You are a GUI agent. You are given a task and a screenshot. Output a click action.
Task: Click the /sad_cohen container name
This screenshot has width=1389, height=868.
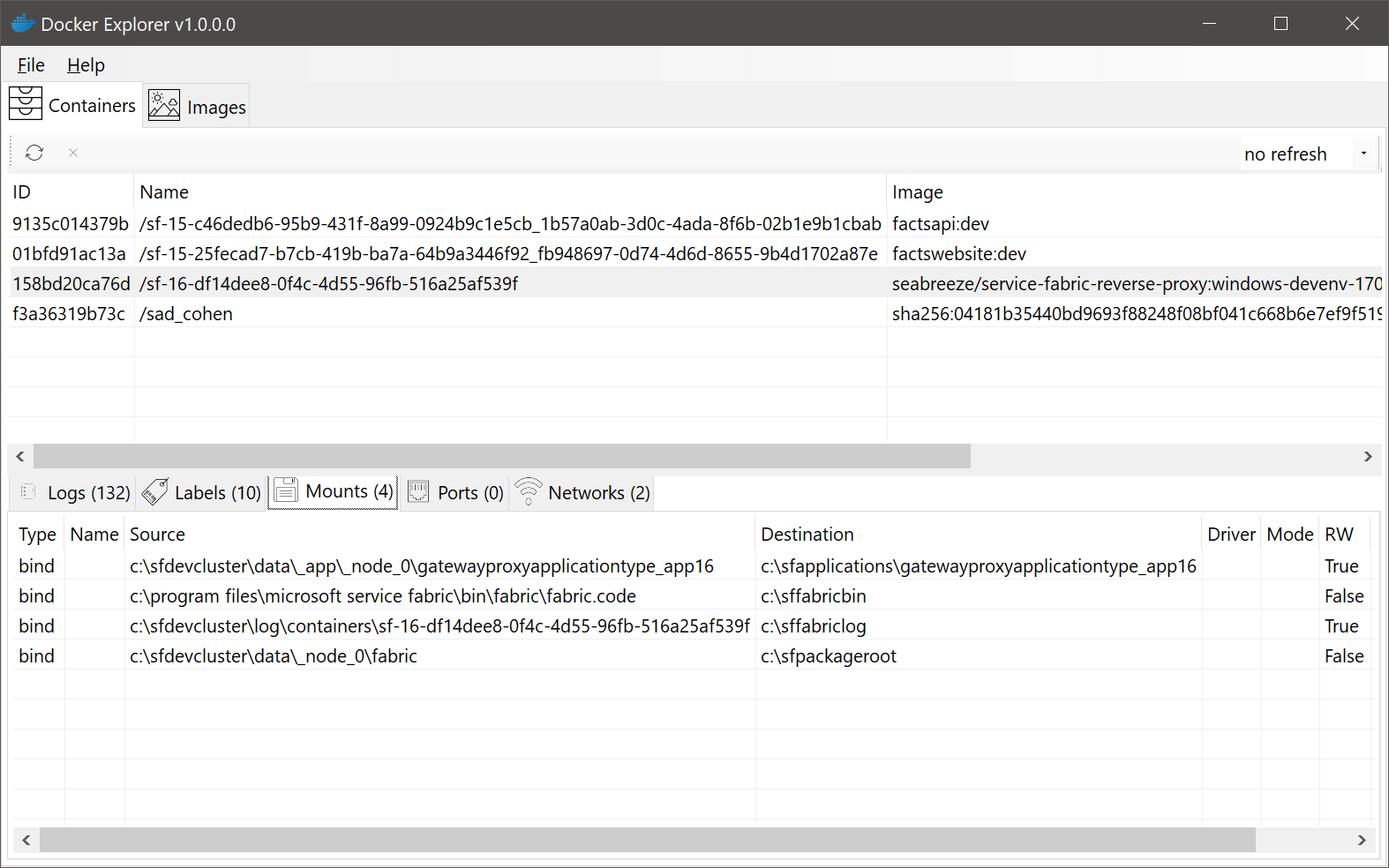(x=186, y=314)
